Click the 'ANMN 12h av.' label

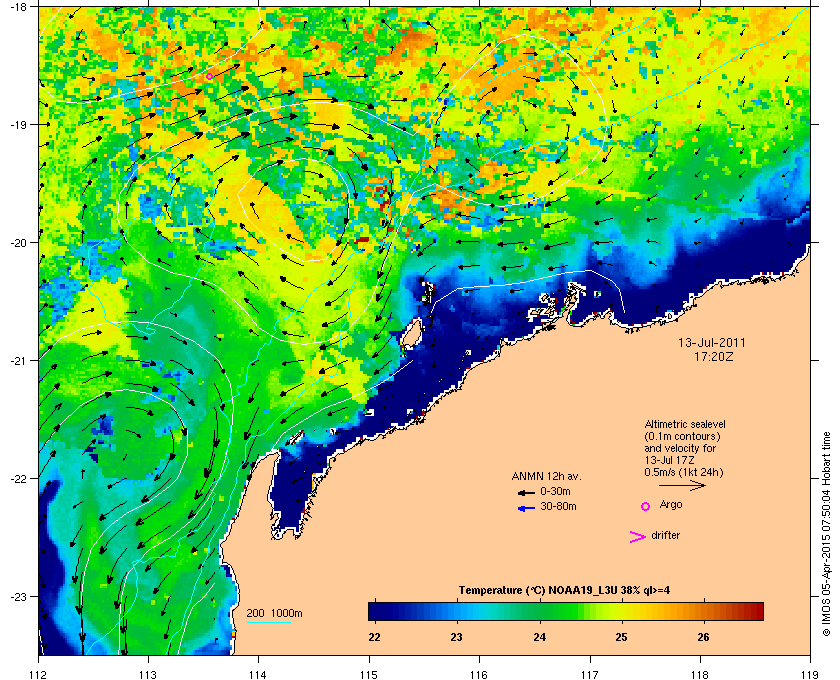(x=546, y=476)
